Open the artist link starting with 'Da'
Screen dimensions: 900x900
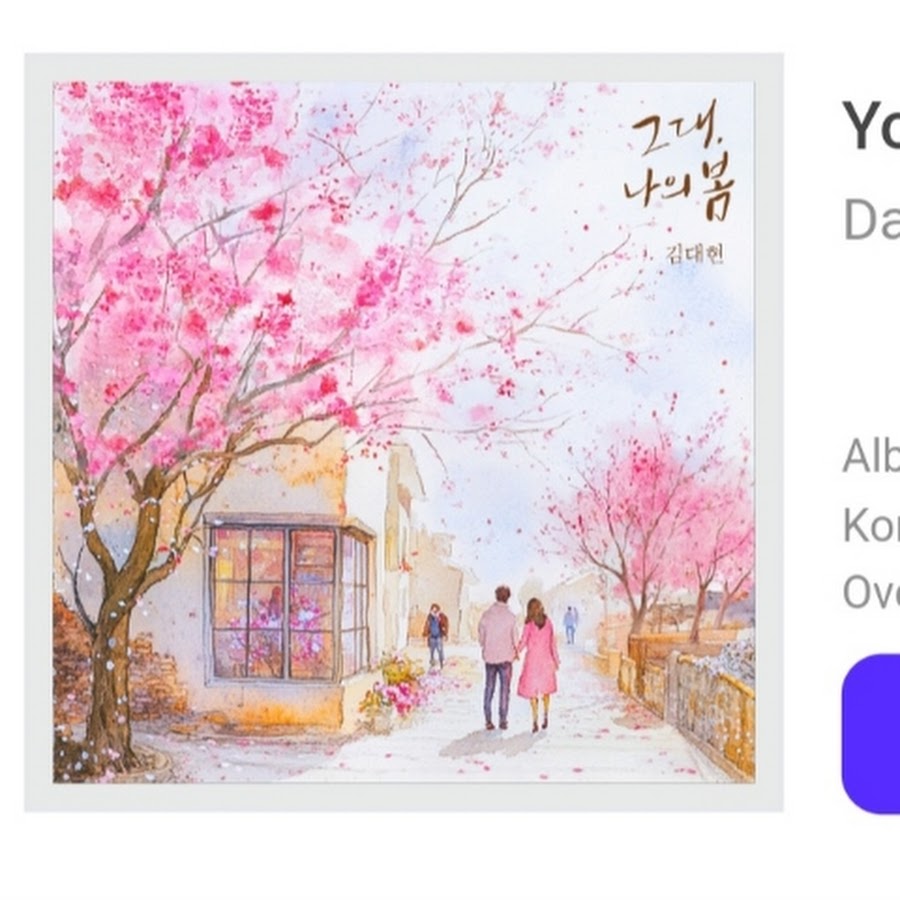871,219
